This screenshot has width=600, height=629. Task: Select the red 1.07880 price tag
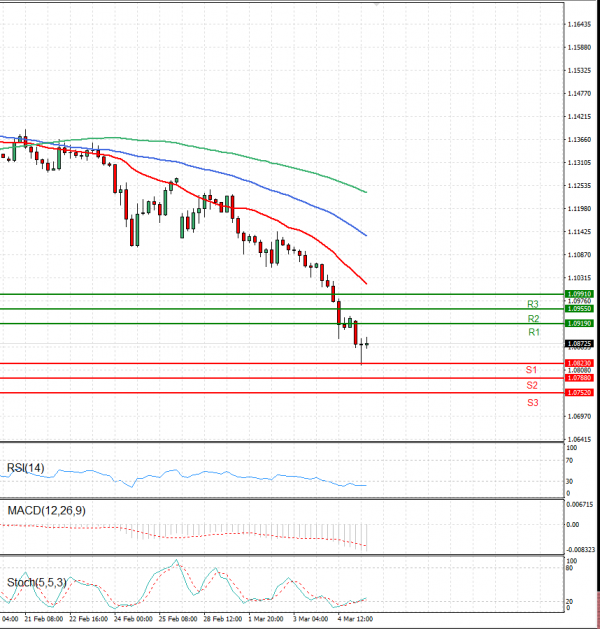click(x=579, y=378)
